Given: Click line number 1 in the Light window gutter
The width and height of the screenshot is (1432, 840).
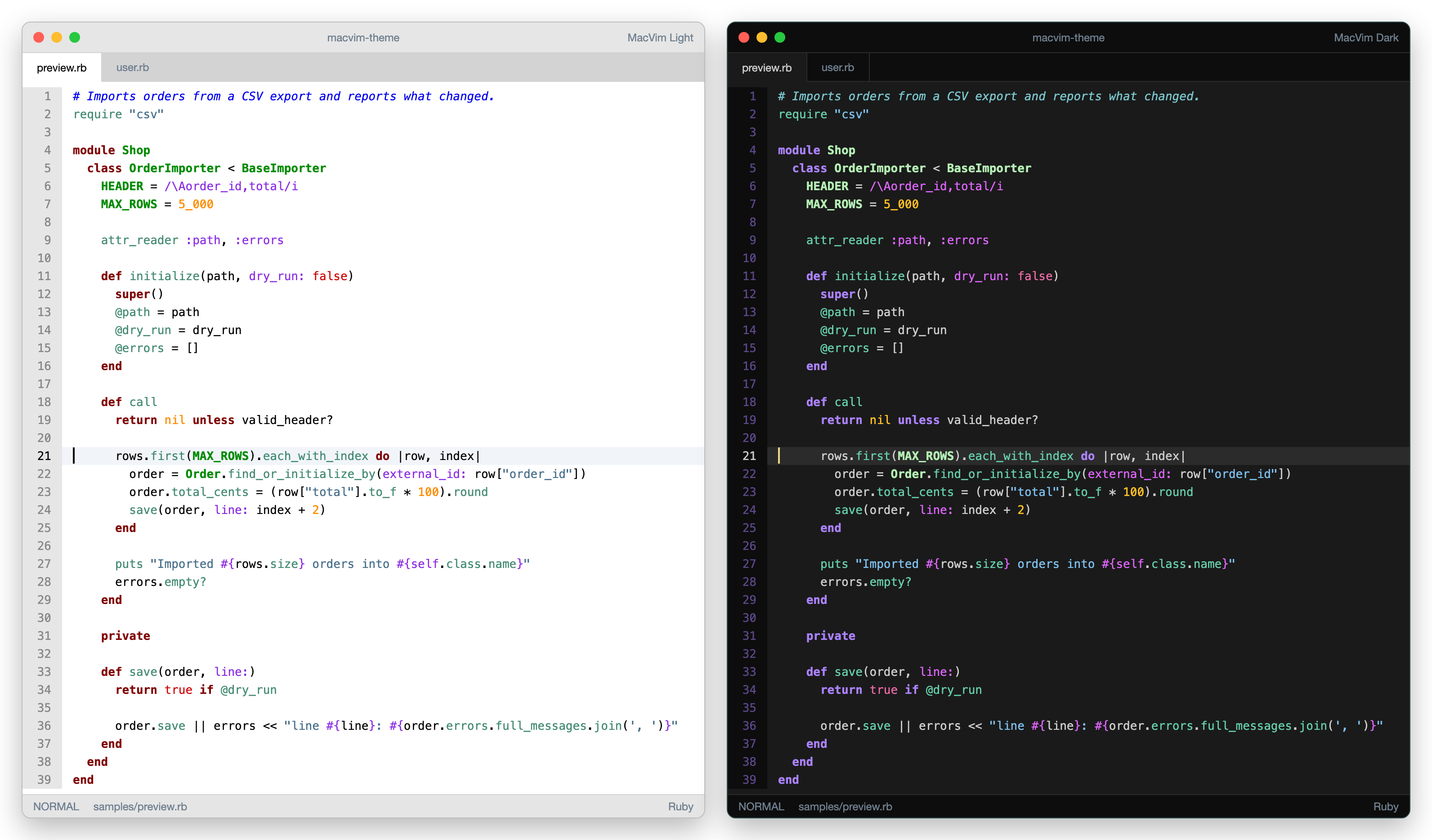Looking at the screenshot, I should (x=48, y=96).
